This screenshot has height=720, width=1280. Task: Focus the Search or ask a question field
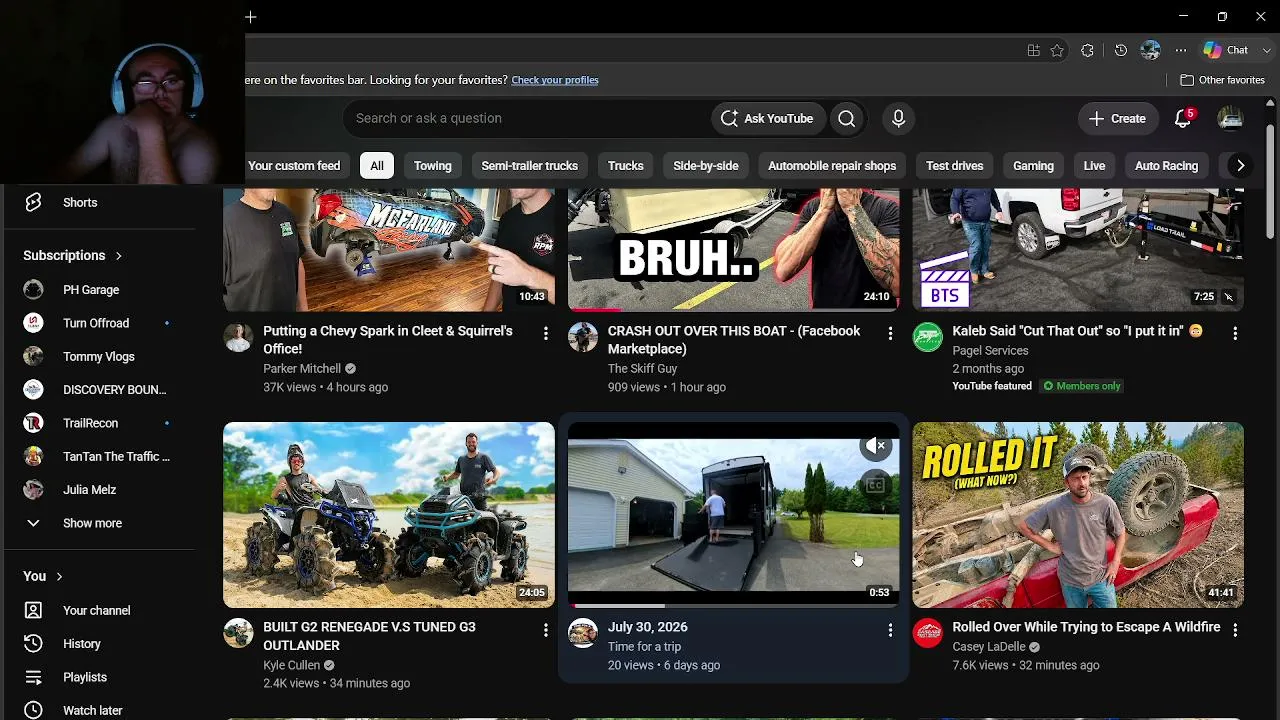tap(527, 118)
